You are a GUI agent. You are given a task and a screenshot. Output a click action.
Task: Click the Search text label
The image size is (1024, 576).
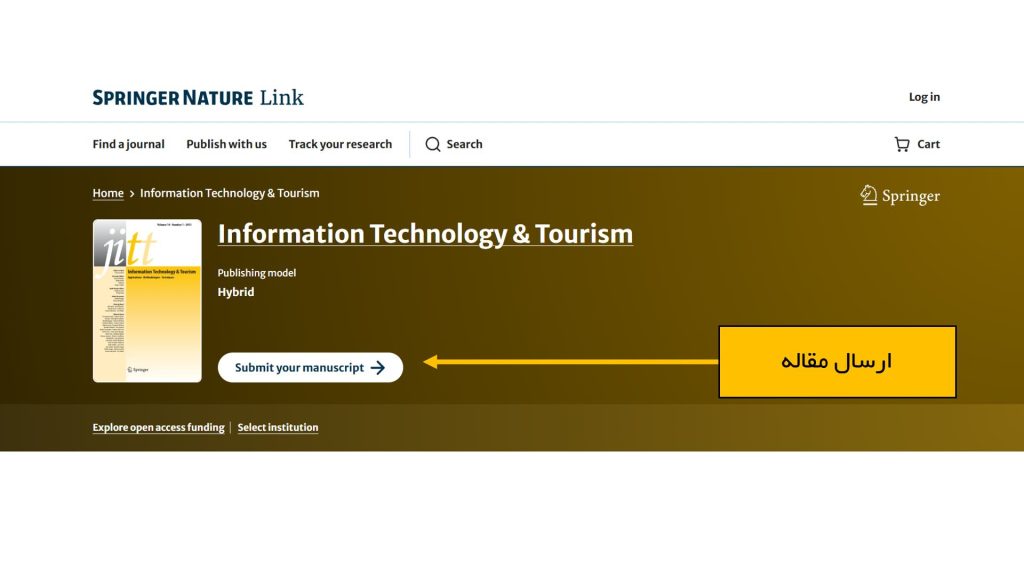pos(464,144)
